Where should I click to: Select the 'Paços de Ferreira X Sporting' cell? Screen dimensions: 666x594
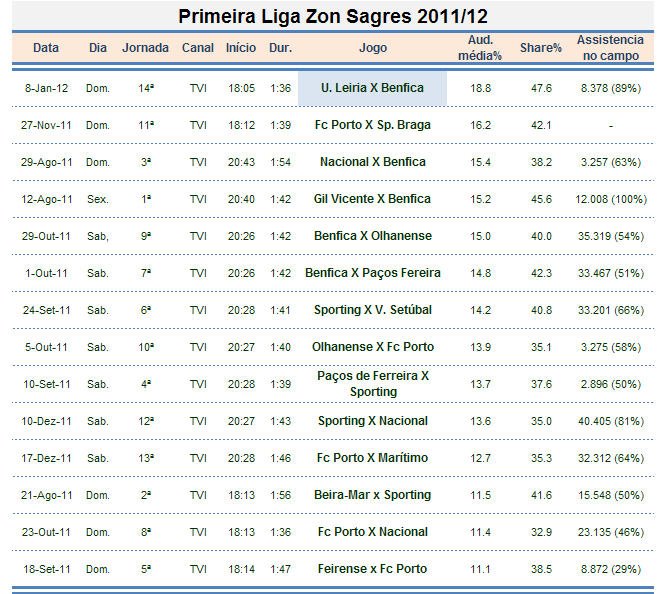pos(373,384)
